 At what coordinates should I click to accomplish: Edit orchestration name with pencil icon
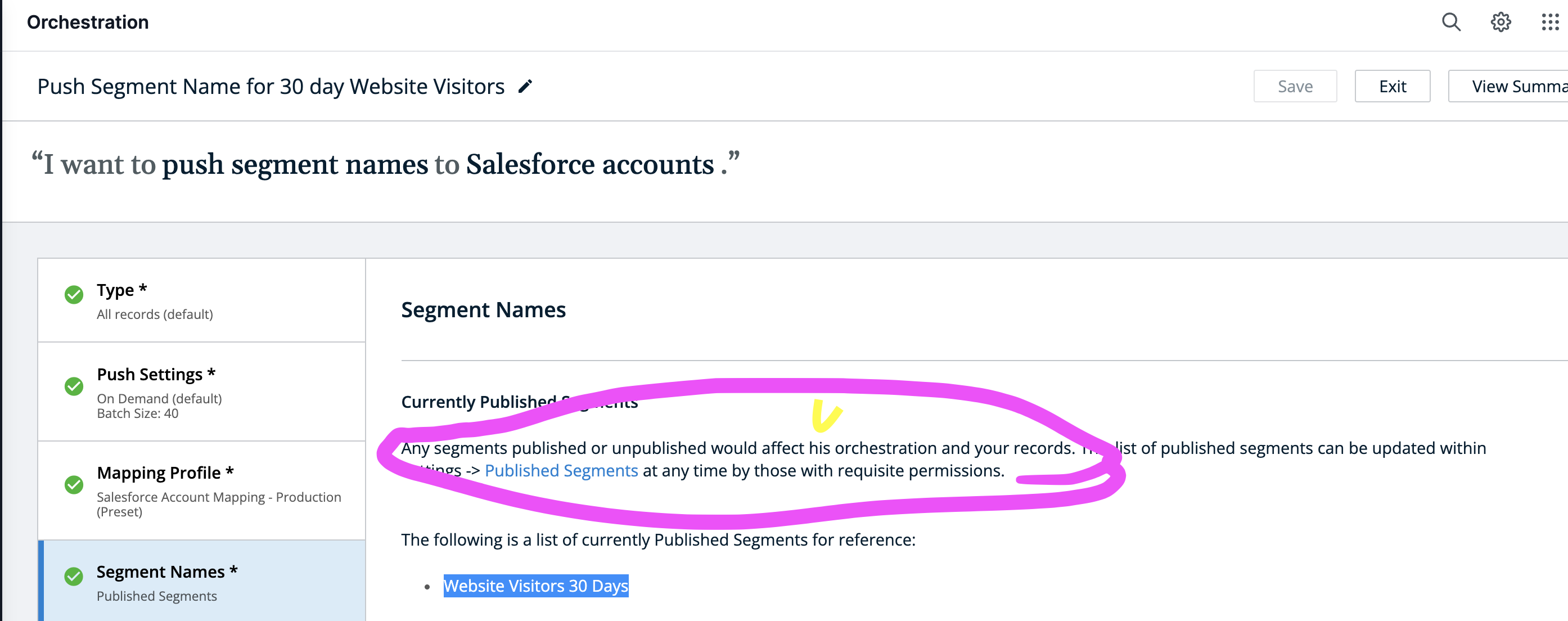(525, 87)
